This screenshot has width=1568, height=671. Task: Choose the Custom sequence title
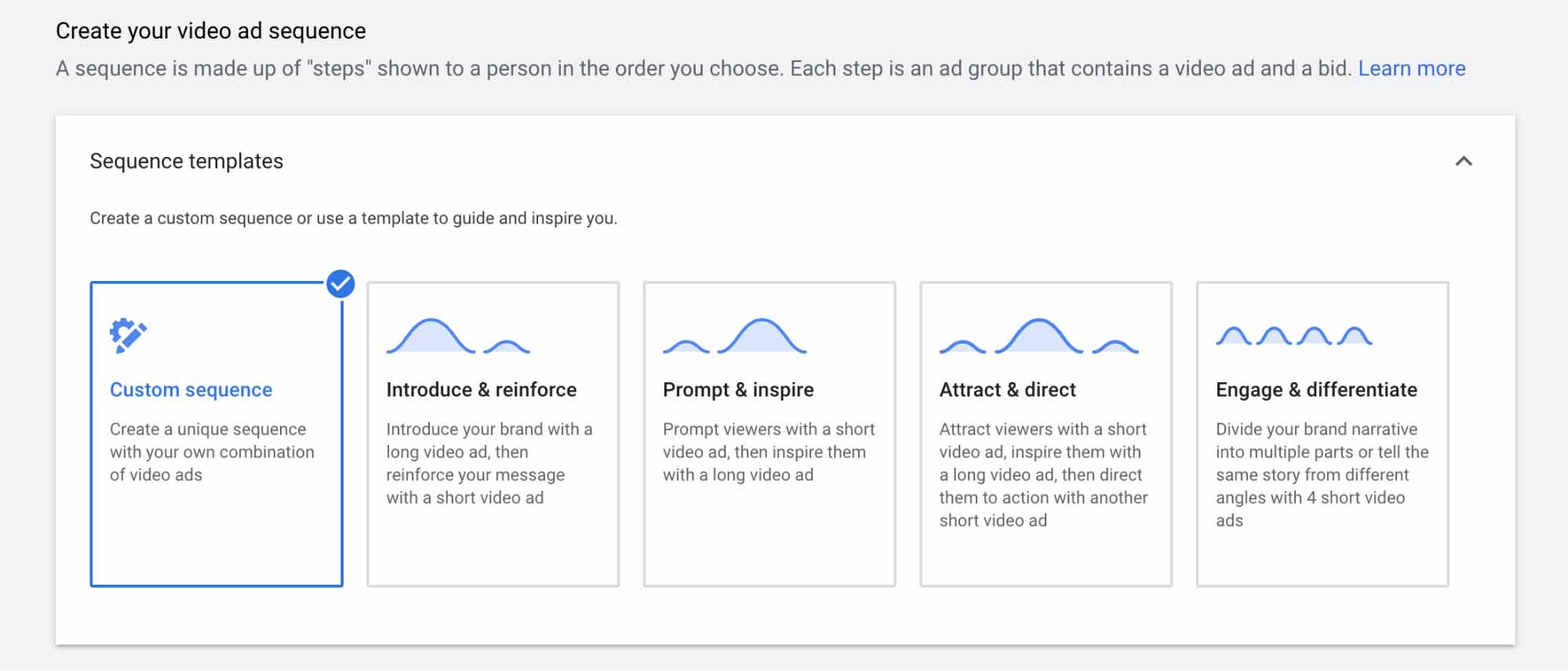coord(191,389)
